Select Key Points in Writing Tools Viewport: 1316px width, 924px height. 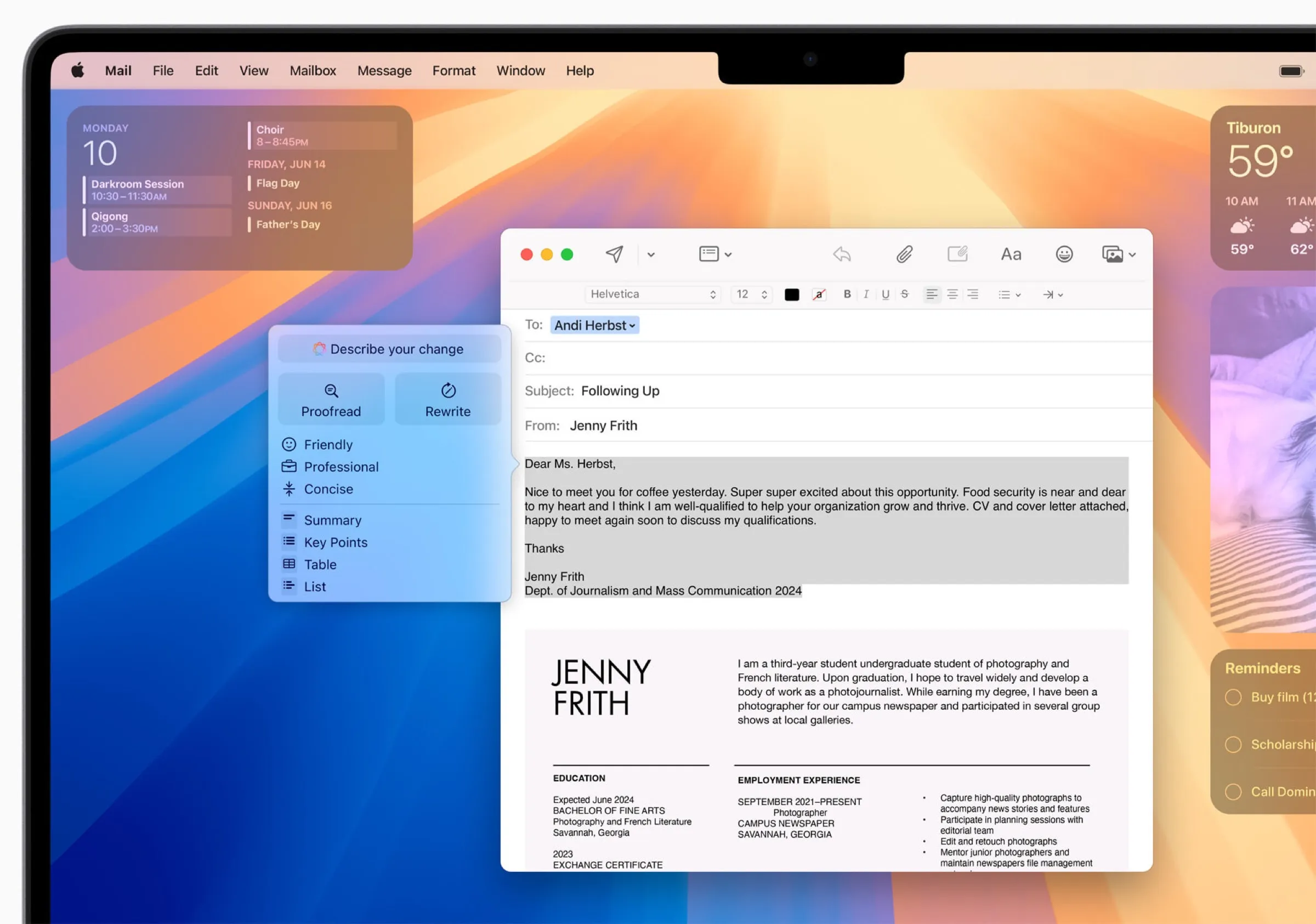(335, 542)
